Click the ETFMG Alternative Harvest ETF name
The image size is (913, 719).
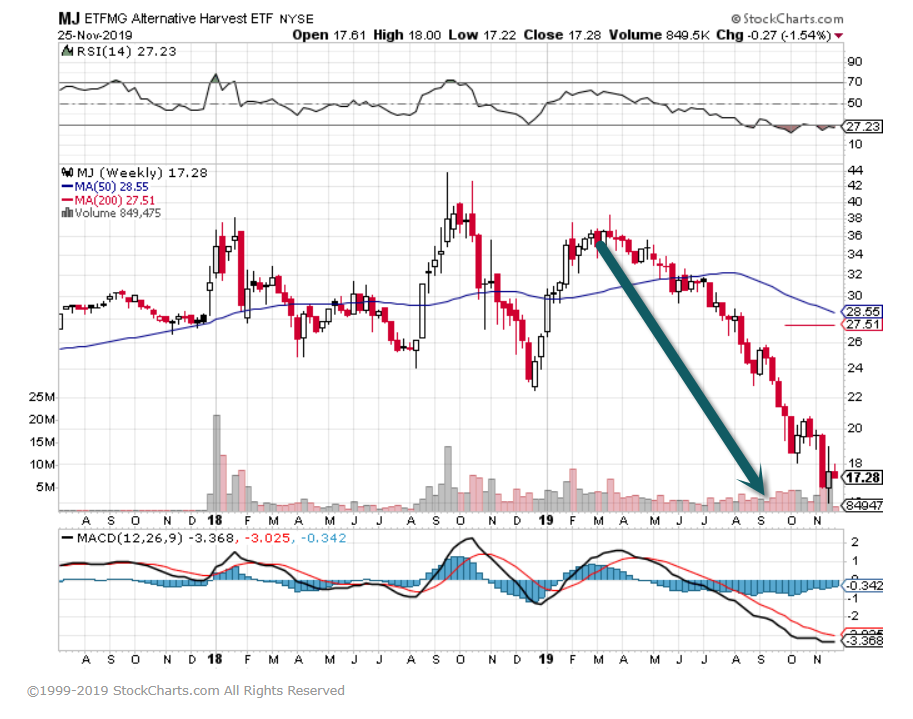pyautogui.click(x=179, y=19)
